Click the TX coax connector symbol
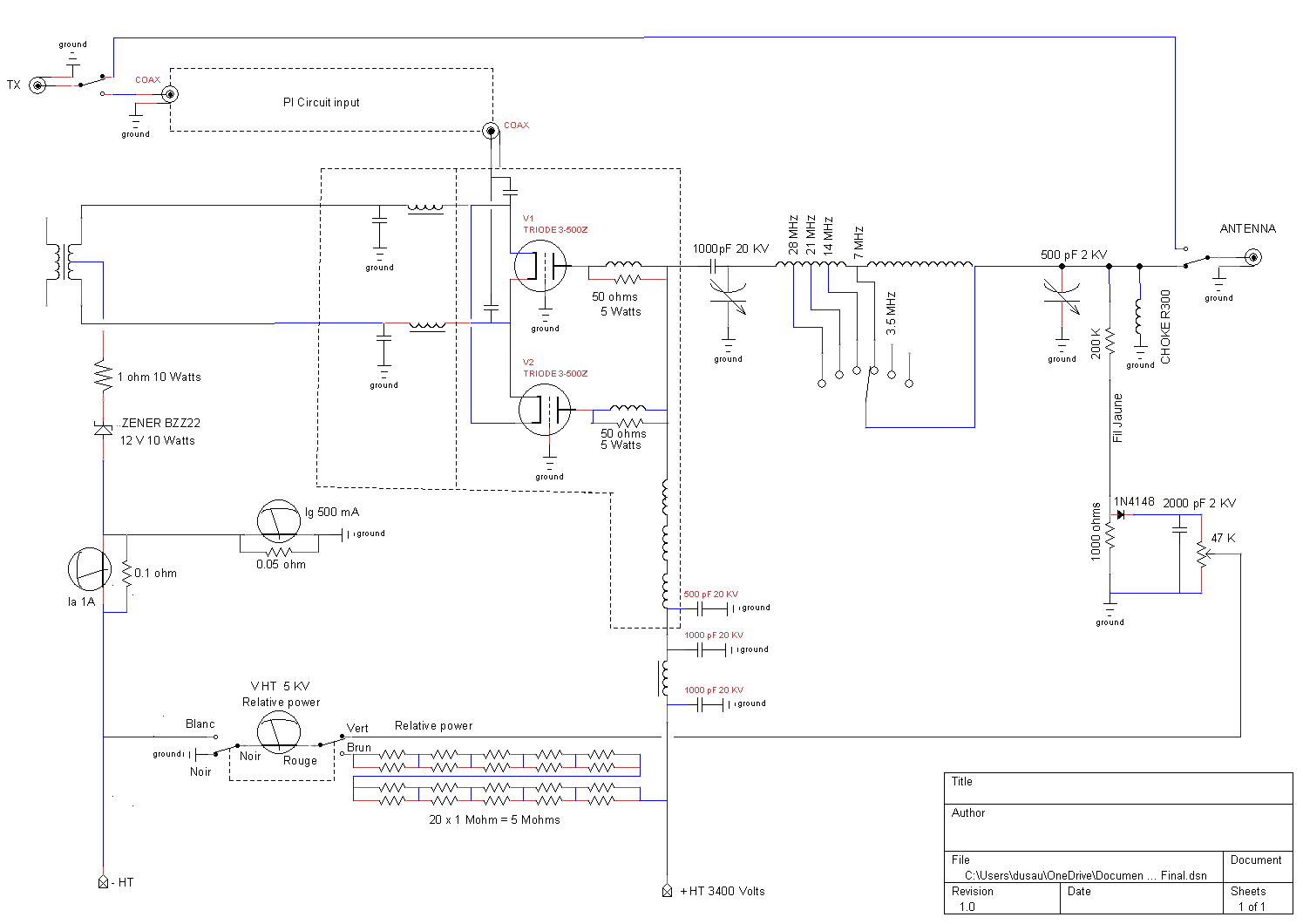Screen dimensions: 1303x924 click(x=37, y=85)
